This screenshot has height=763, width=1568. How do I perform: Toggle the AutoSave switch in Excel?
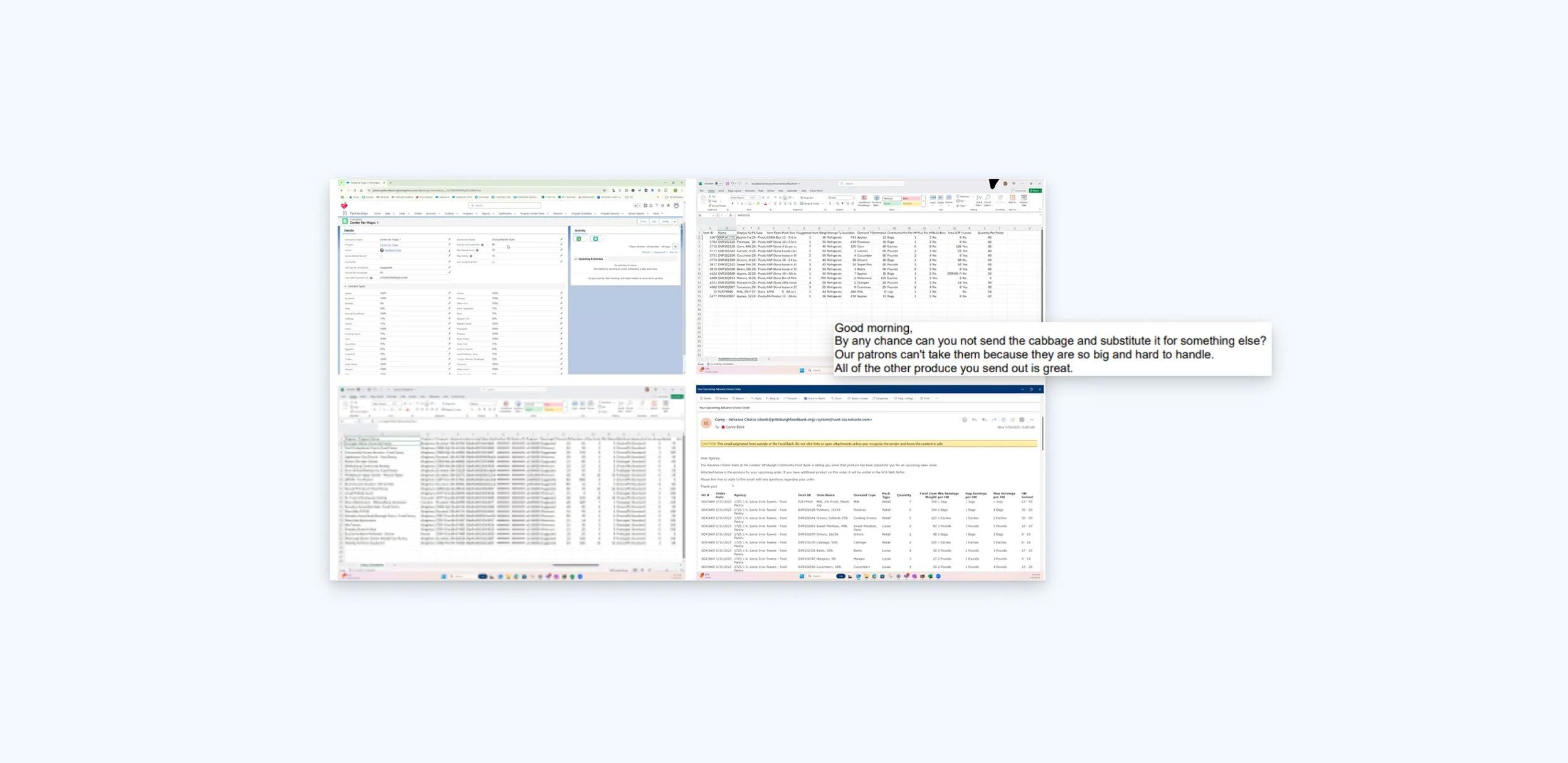click(719, 184)
